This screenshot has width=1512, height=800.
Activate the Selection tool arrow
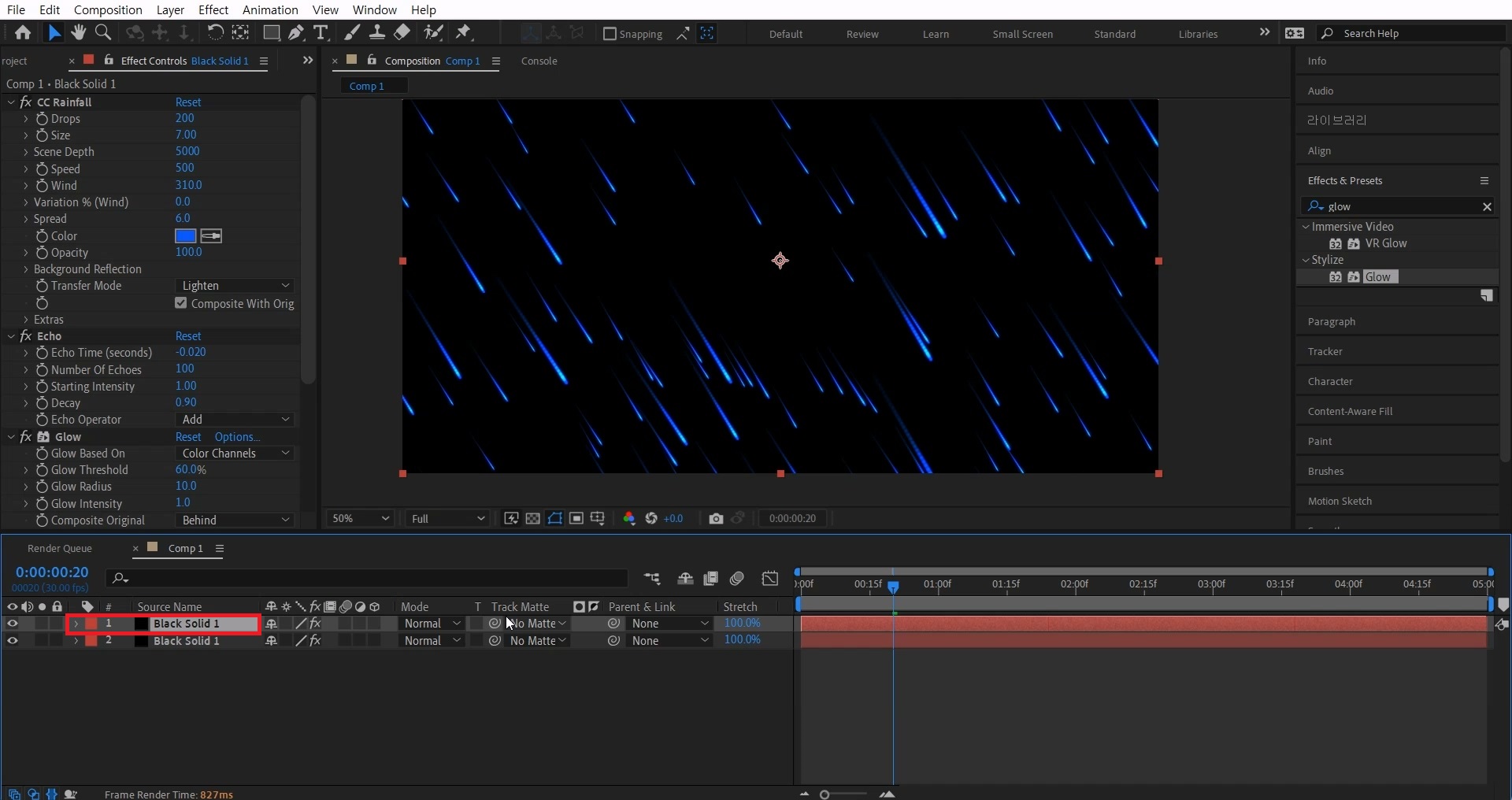tap(54, 32)
